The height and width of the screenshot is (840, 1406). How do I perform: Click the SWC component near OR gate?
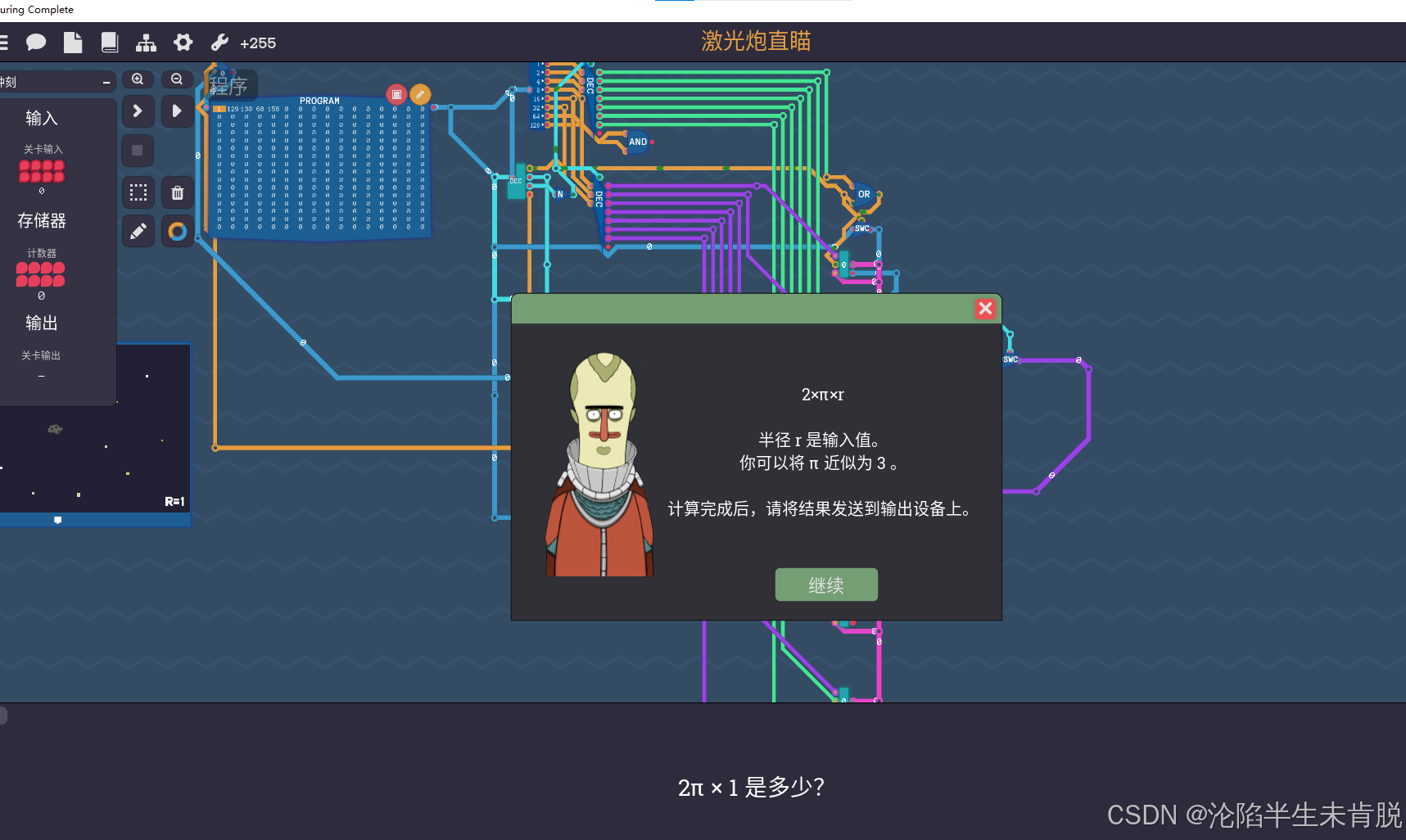pyautogui.click(x=861, y=228)
